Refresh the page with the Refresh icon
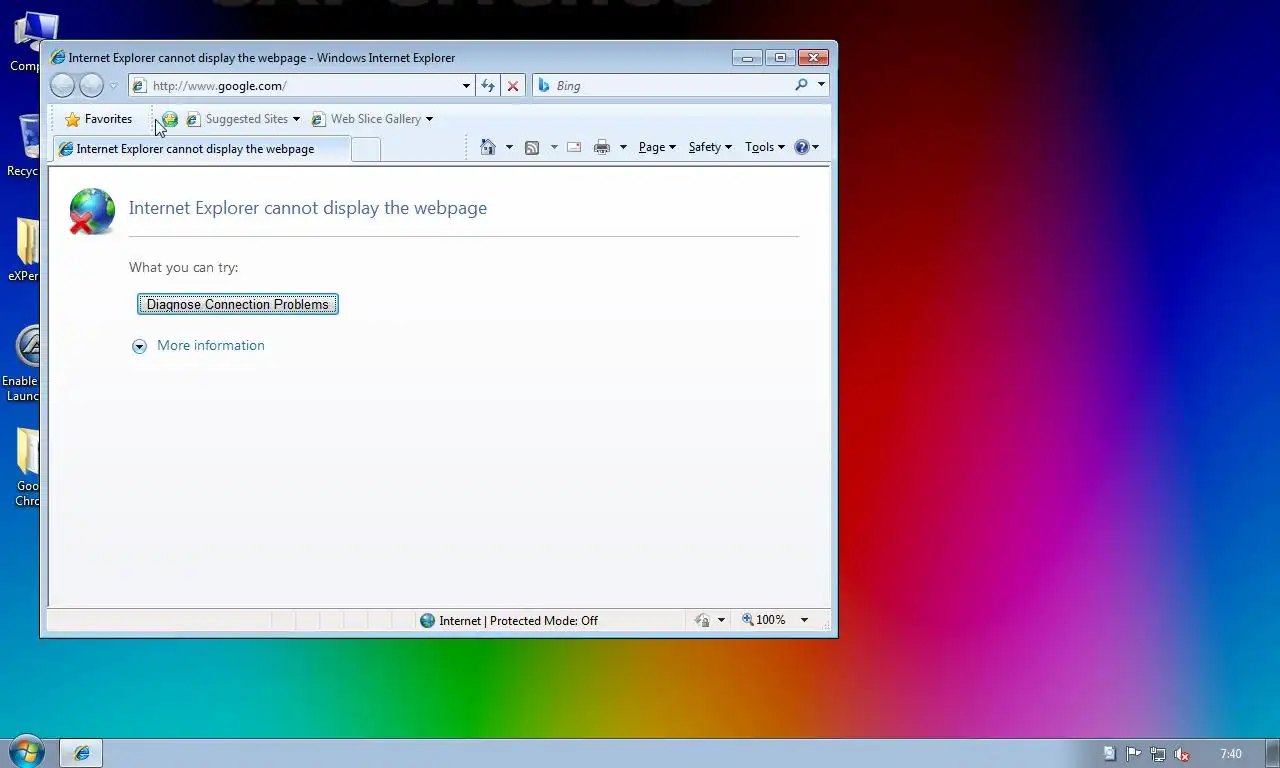1280x768 pixels. tap(488, 86)
